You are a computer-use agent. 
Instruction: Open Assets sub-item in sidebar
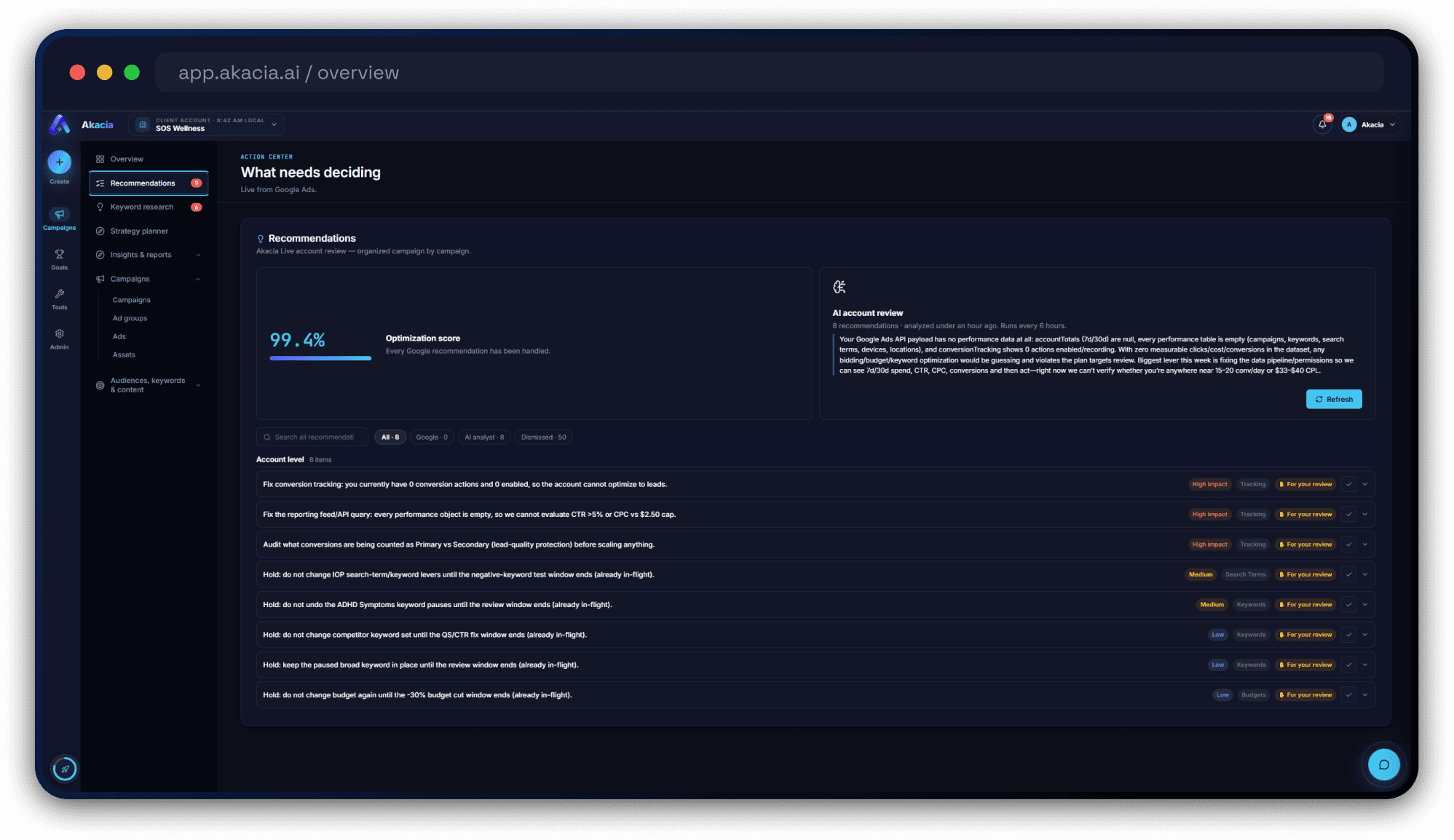[124, 354]
